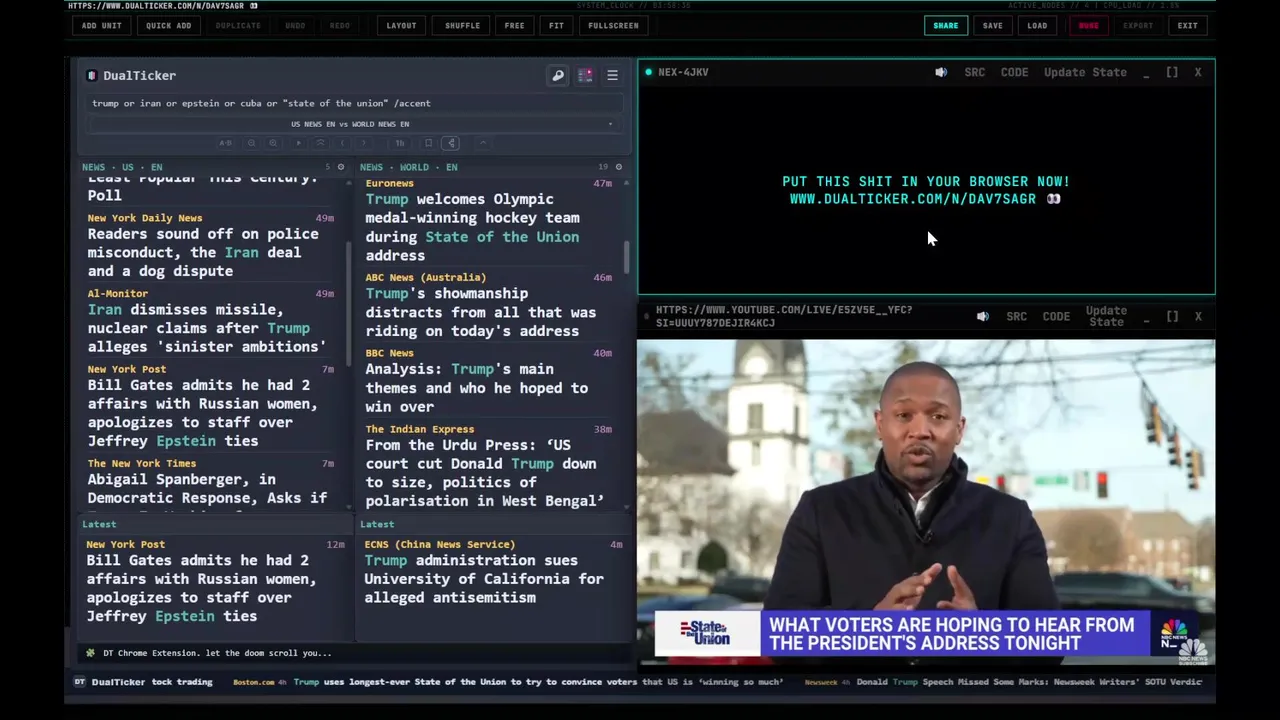The height and width of the screenshot is (720, 1280).
Task: Click the red NUKE button
Action: coord(1088,25)
